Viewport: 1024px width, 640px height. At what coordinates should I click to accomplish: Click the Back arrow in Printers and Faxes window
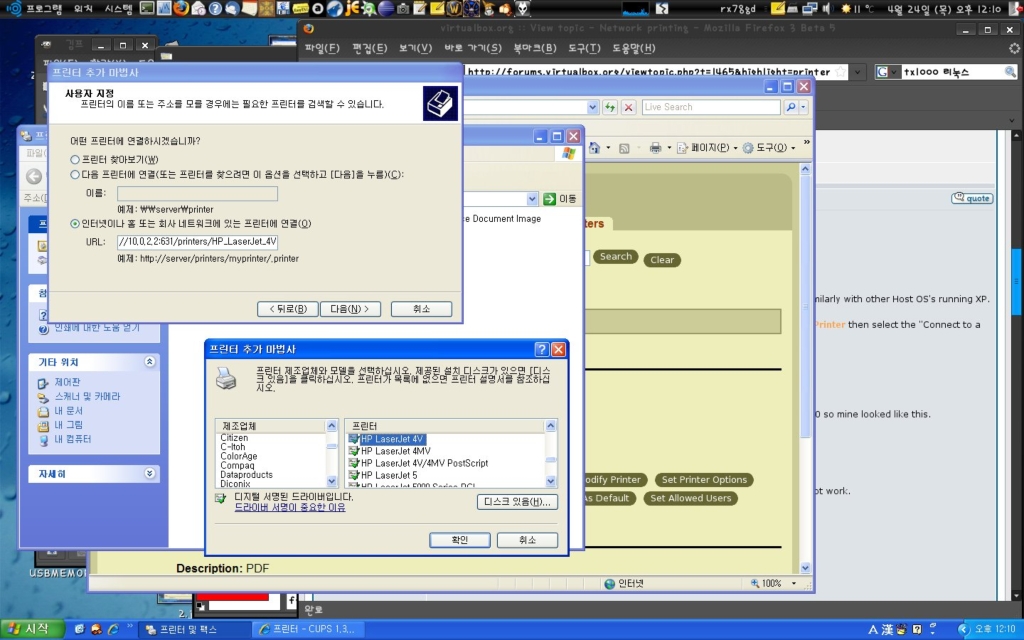[x=34, y=176]
